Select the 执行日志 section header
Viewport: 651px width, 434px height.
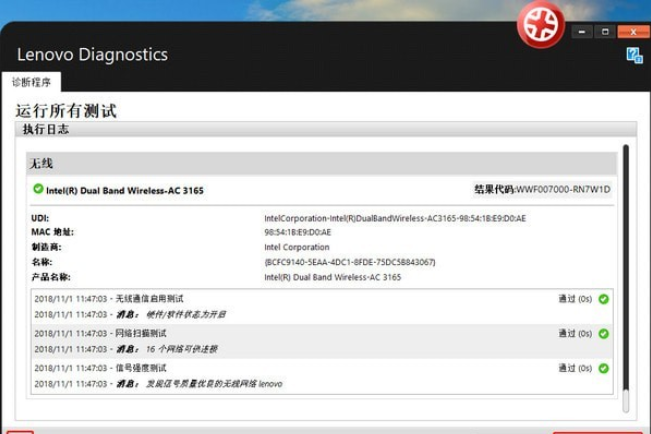(x=326, y=129)
